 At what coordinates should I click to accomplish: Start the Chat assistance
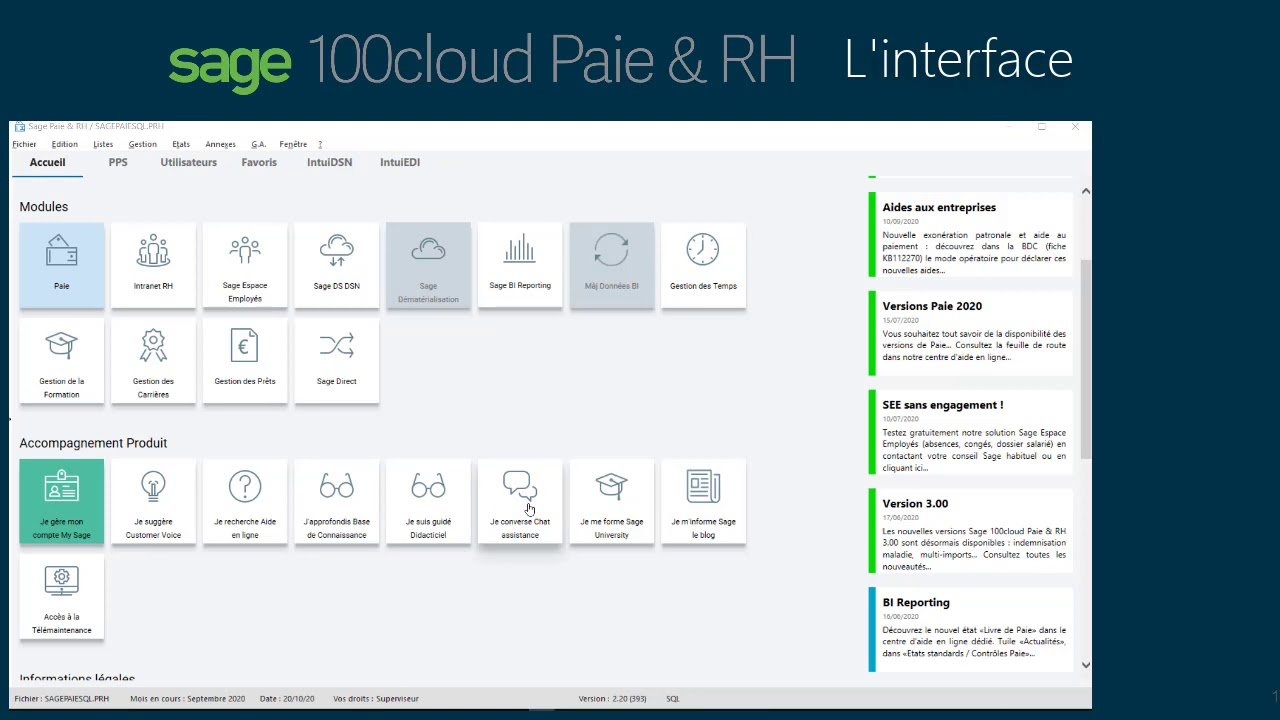click(x=520, y=501)
